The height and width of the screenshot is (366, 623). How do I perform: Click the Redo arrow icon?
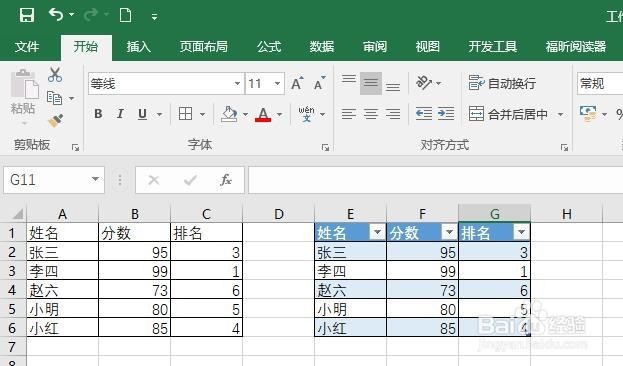91,15
